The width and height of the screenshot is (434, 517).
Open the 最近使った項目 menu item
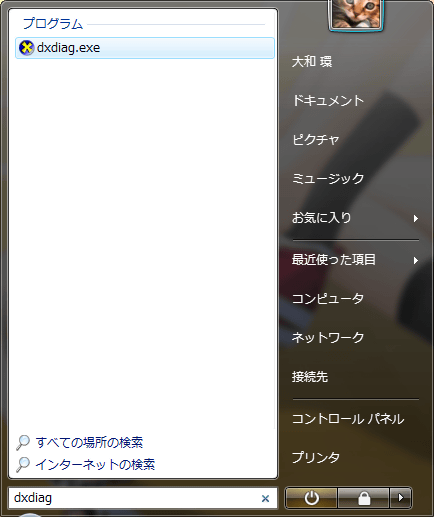click(x=334, y=260)
